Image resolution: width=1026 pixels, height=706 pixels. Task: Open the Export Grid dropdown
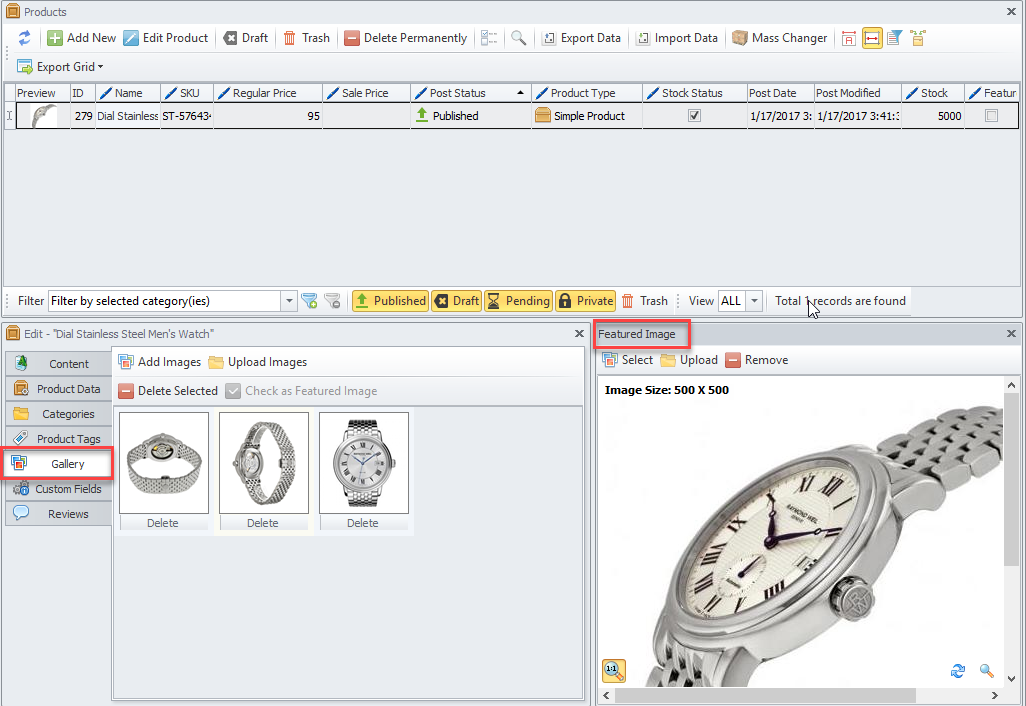coord(60,67)
